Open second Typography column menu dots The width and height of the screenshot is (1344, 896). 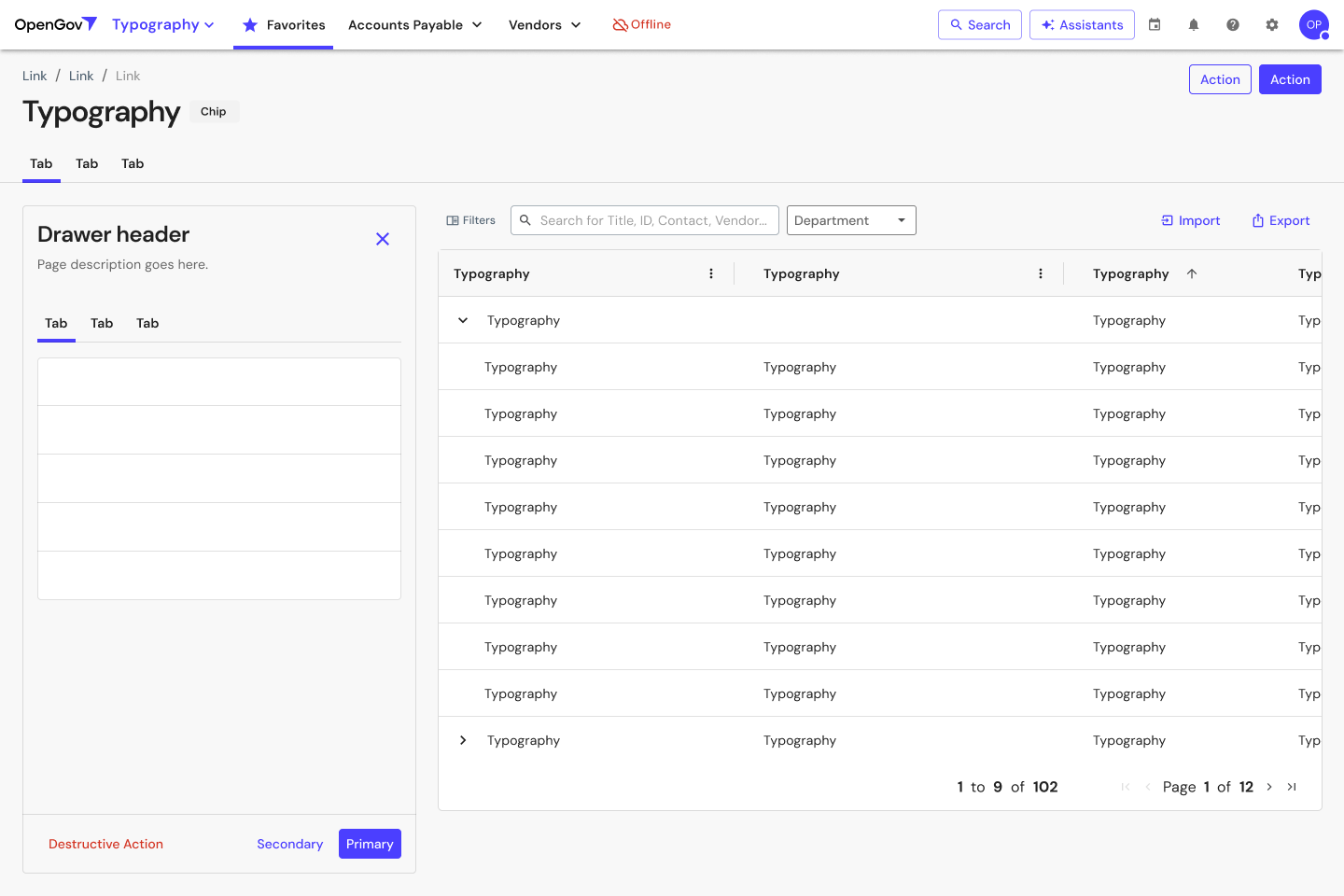point(1041,273)
